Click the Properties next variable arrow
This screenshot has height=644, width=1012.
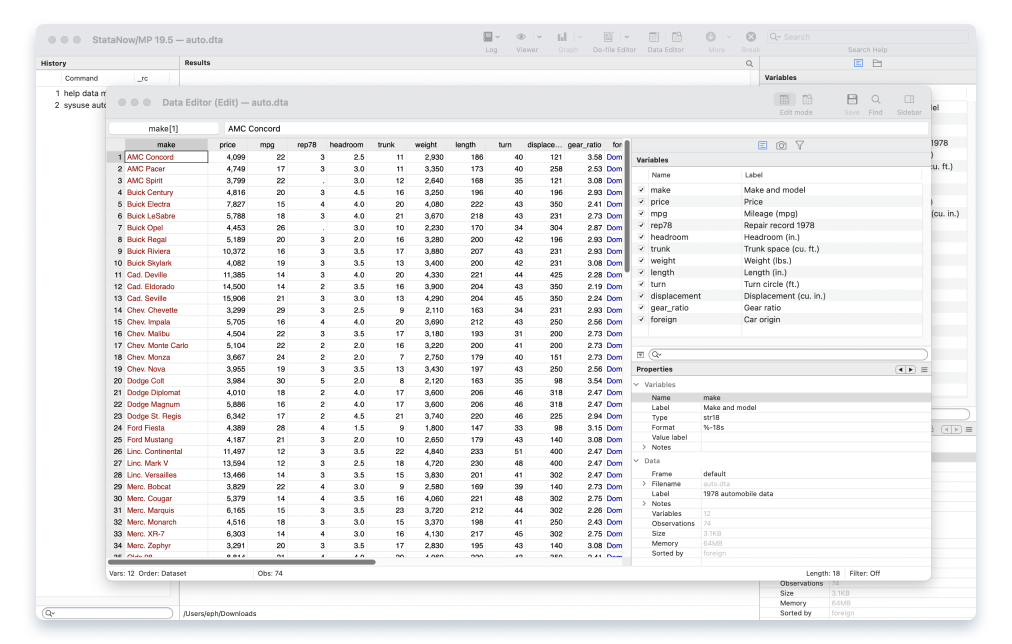point(911,370)
